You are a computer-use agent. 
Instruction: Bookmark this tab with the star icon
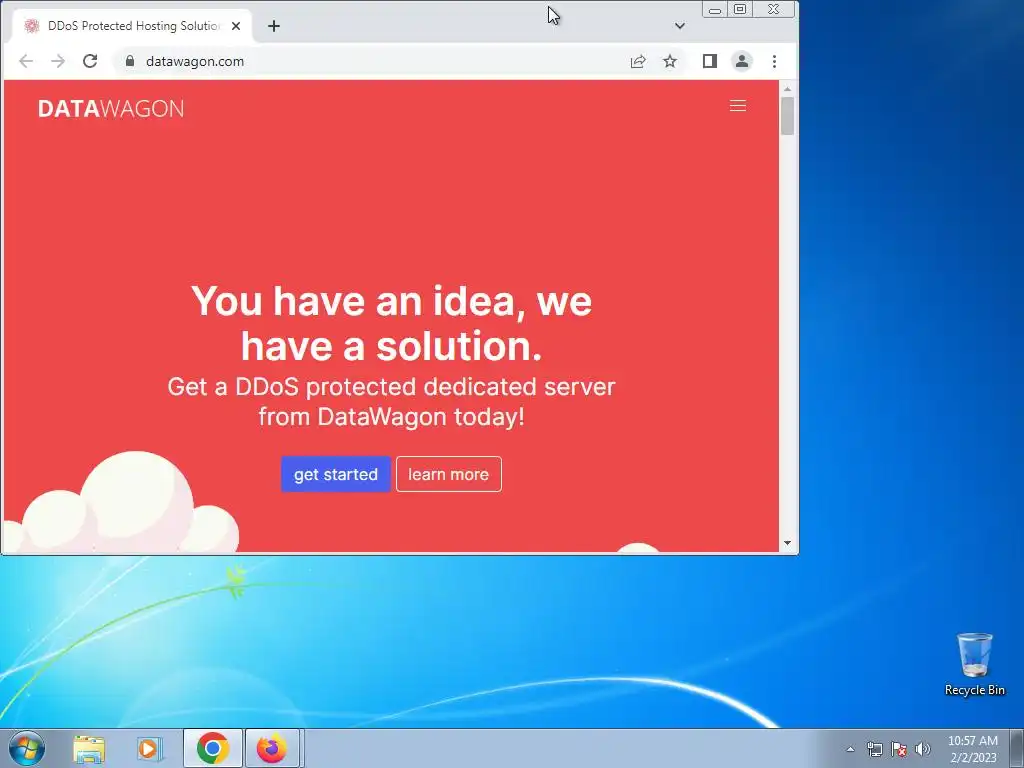pyautogui.click(x=670, y=61)
